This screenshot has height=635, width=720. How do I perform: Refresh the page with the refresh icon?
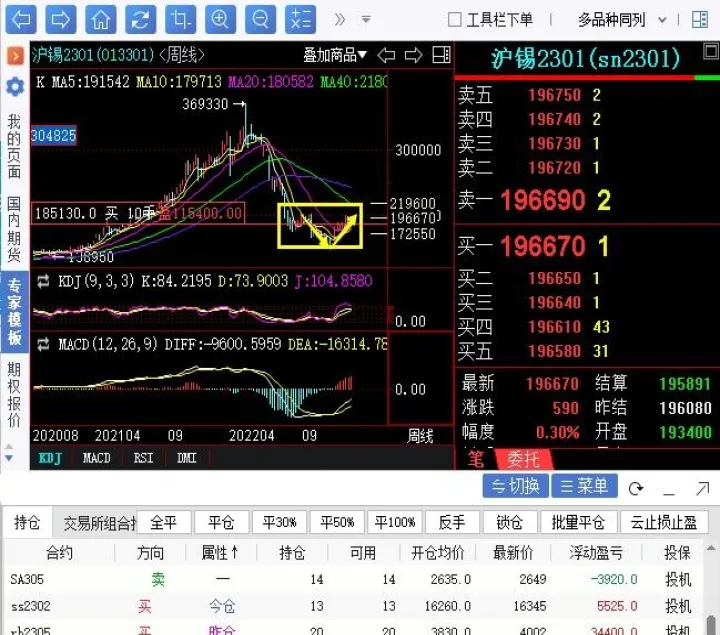pos(141,19)
